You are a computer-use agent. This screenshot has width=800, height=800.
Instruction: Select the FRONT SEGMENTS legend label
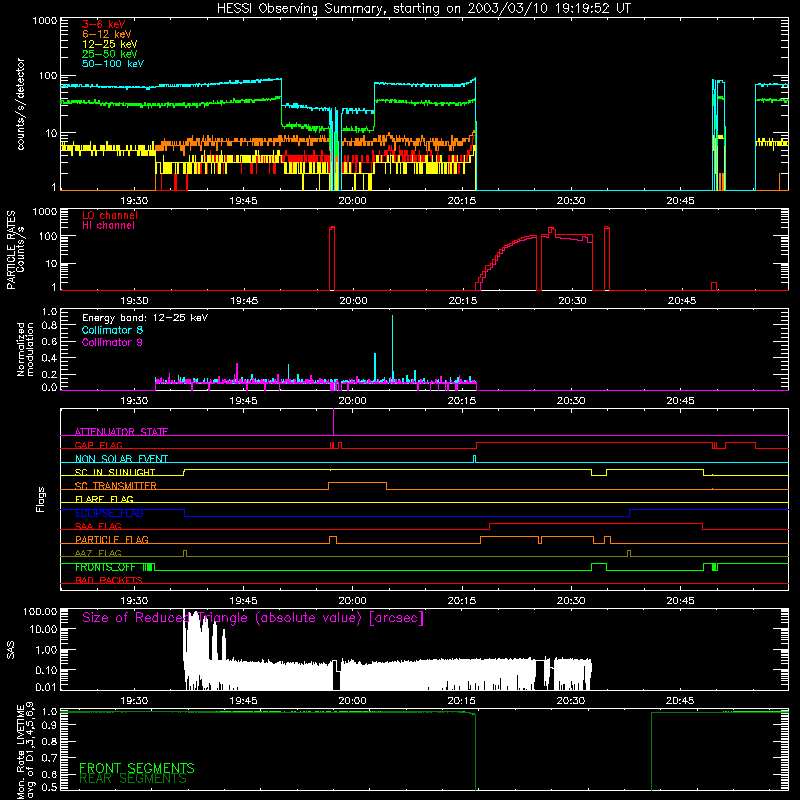[x=137, y=768]
